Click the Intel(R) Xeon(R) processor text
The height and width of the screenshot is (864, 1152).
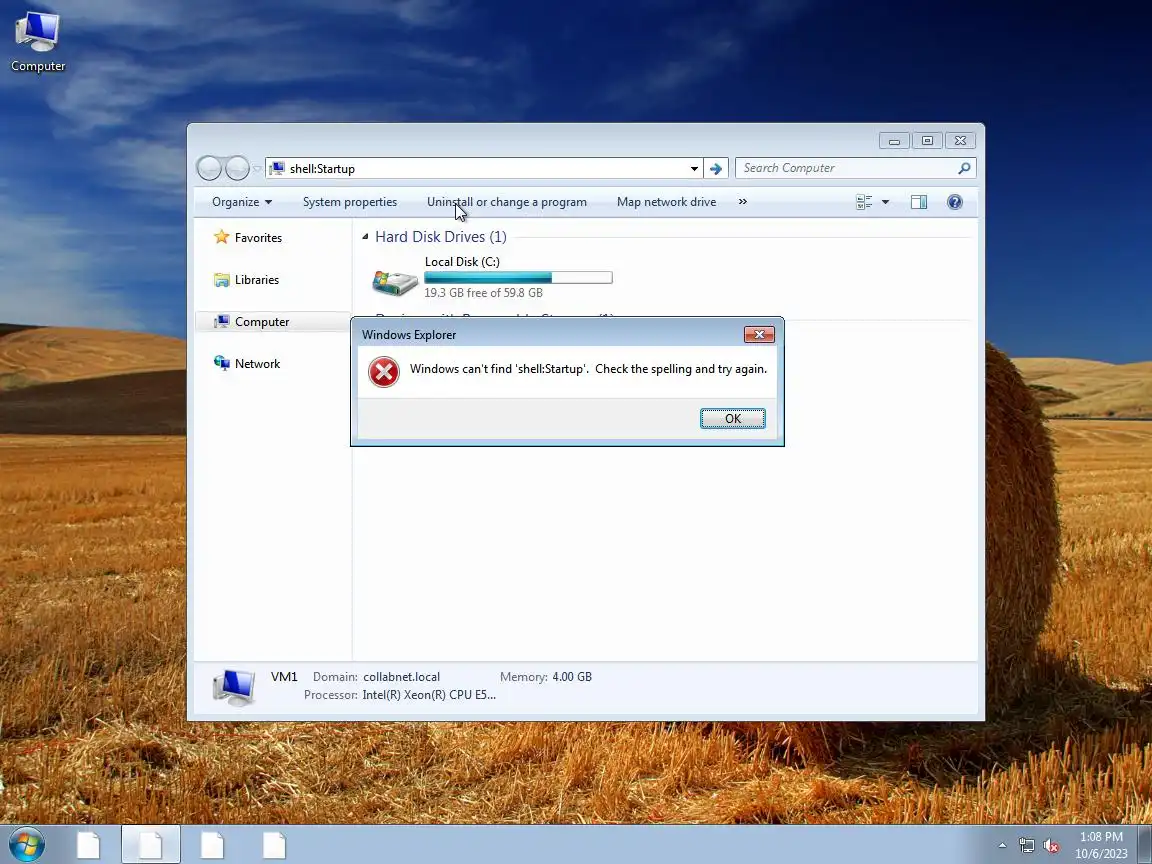[x=429, y=695]
